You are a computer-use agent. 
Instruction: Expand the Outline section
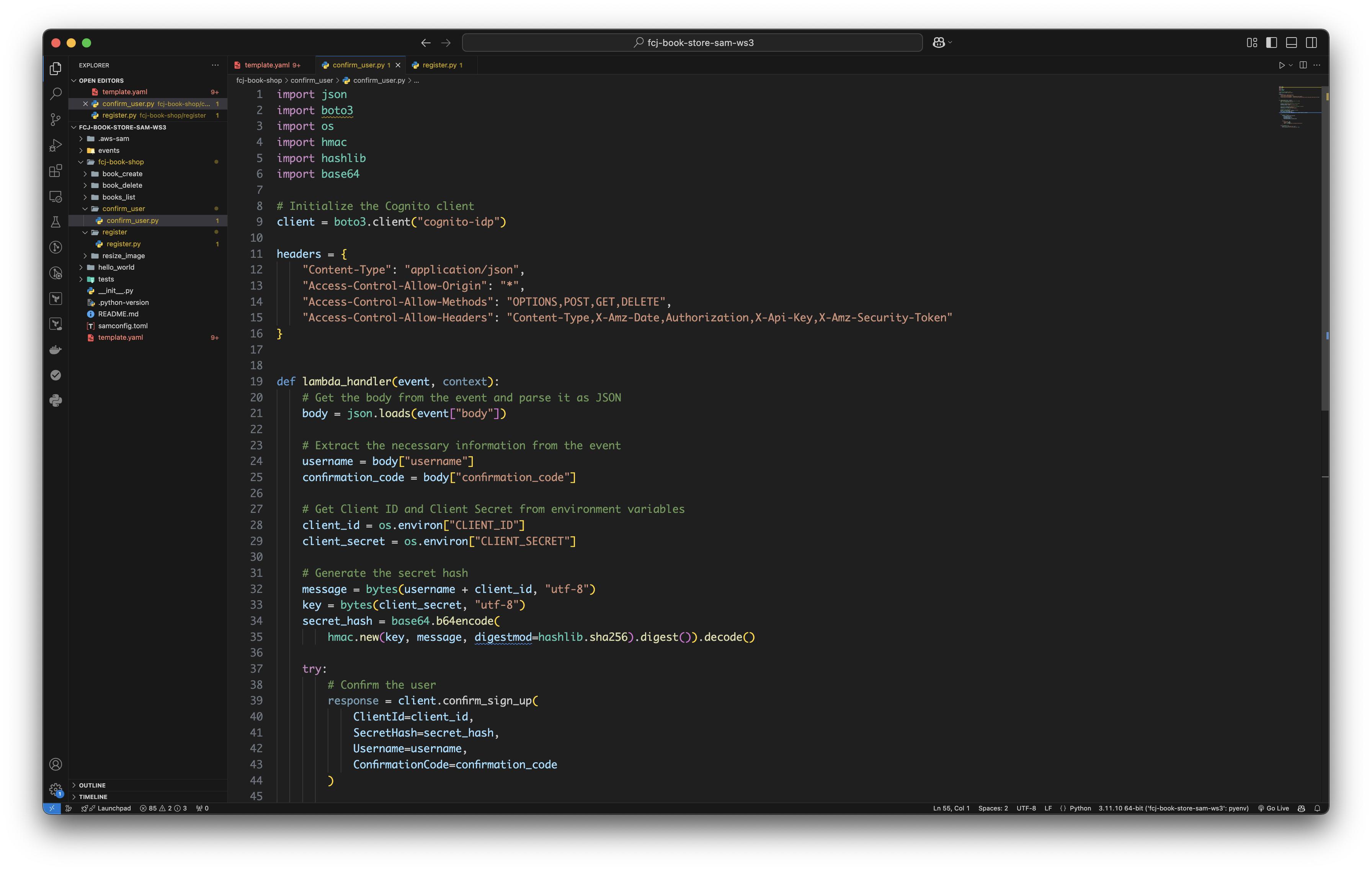(x=74, y=785)
